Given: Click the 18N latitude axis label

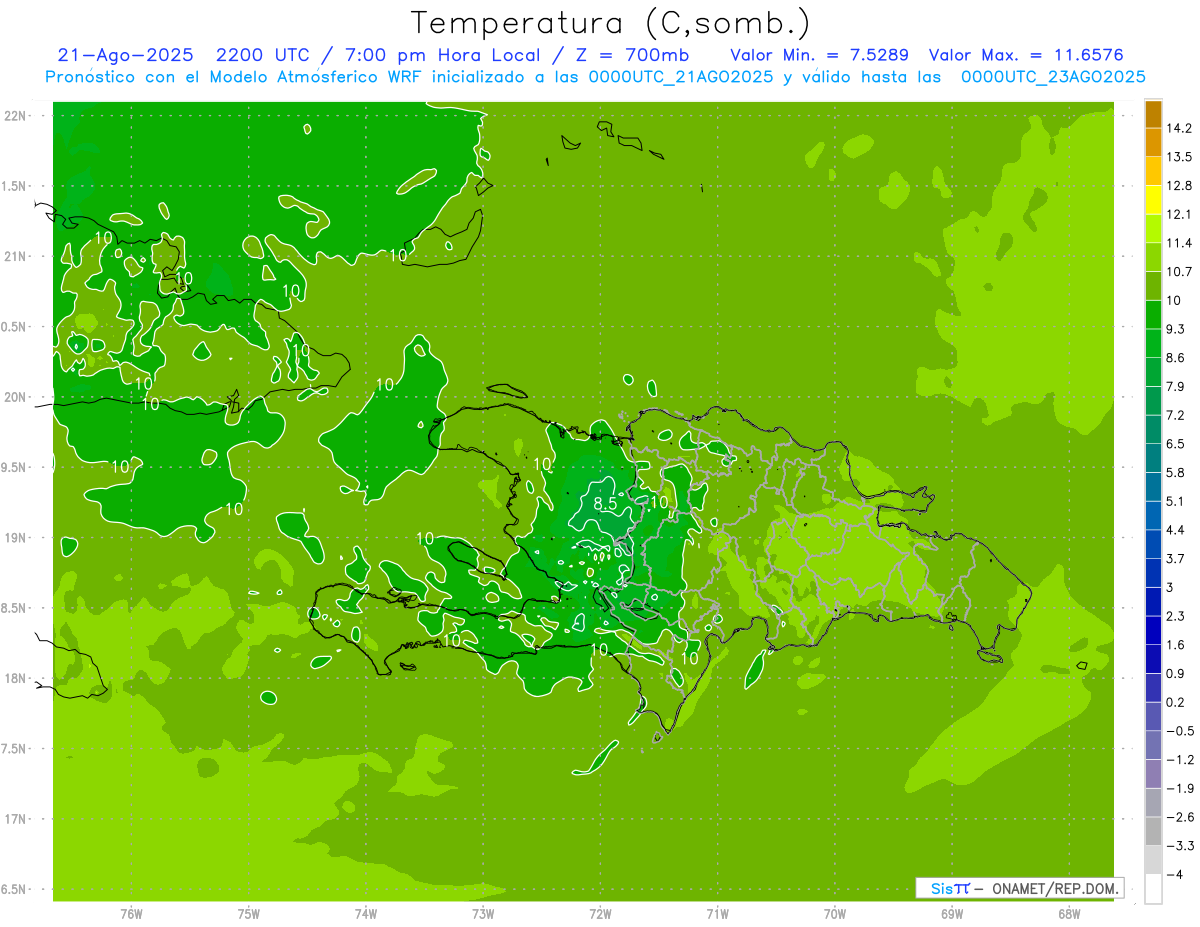Looking at the screenshot, I should [x=14, y=678].
